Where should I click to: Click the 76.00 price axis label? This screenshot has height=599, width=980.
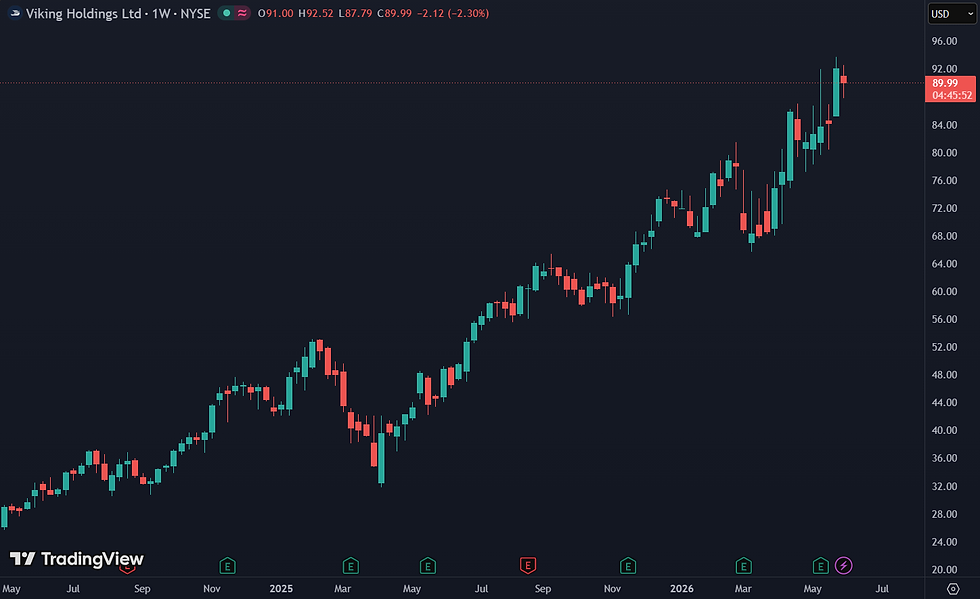pos(944,181)
